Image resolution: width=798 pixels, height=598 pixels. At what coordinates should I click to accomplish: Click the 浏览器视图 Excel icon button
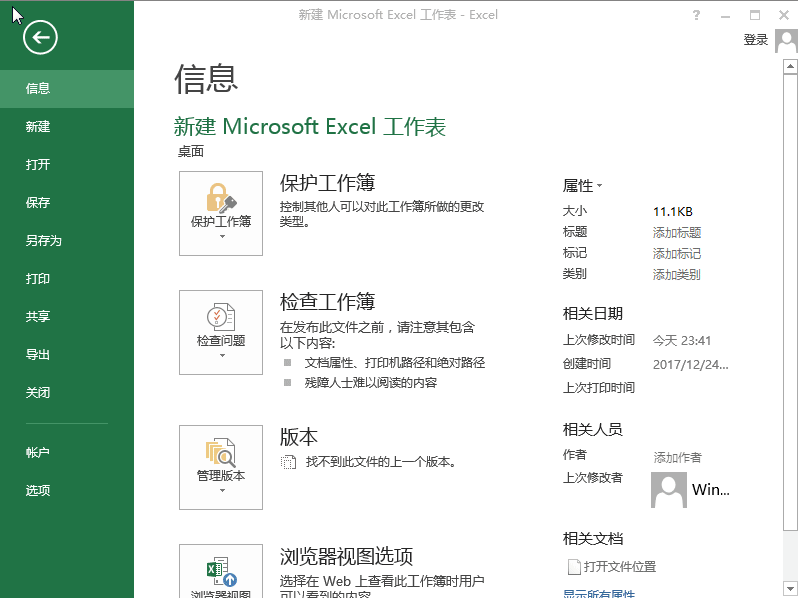click(221, 571)
